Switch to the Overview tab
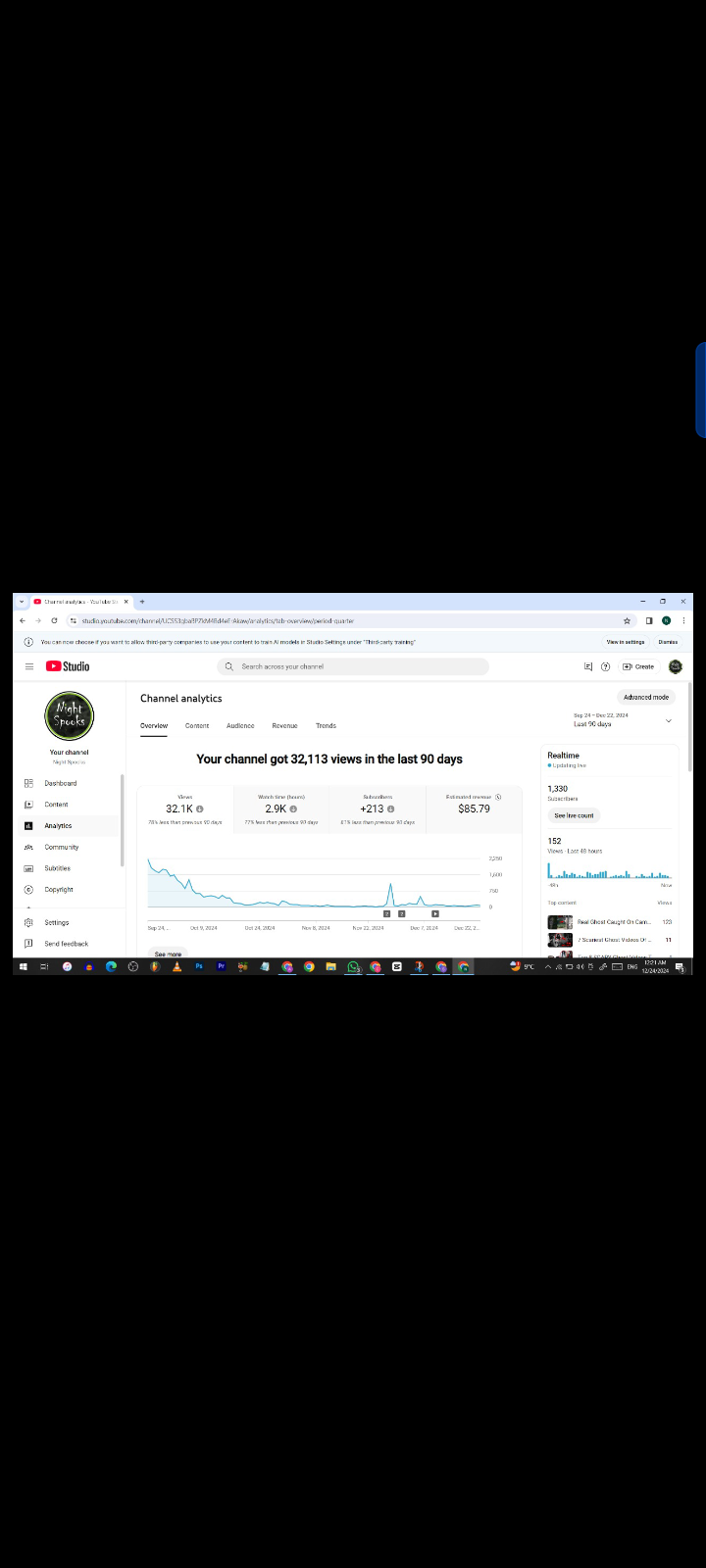Screen dimensions: 706x1568 154,726
